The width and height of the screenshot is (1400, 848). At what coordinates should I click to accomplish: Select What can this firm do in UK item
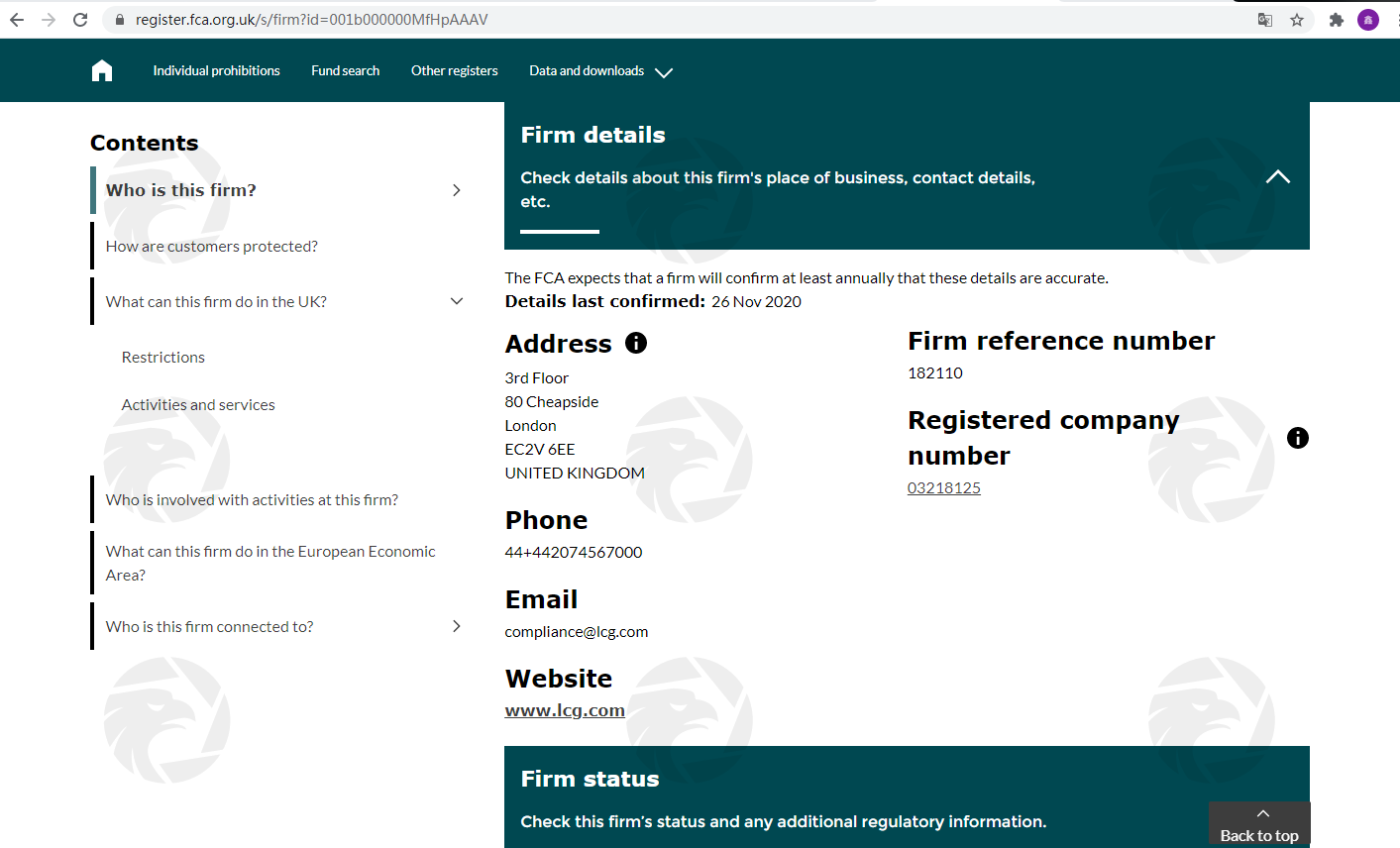[x=216, y=301]
